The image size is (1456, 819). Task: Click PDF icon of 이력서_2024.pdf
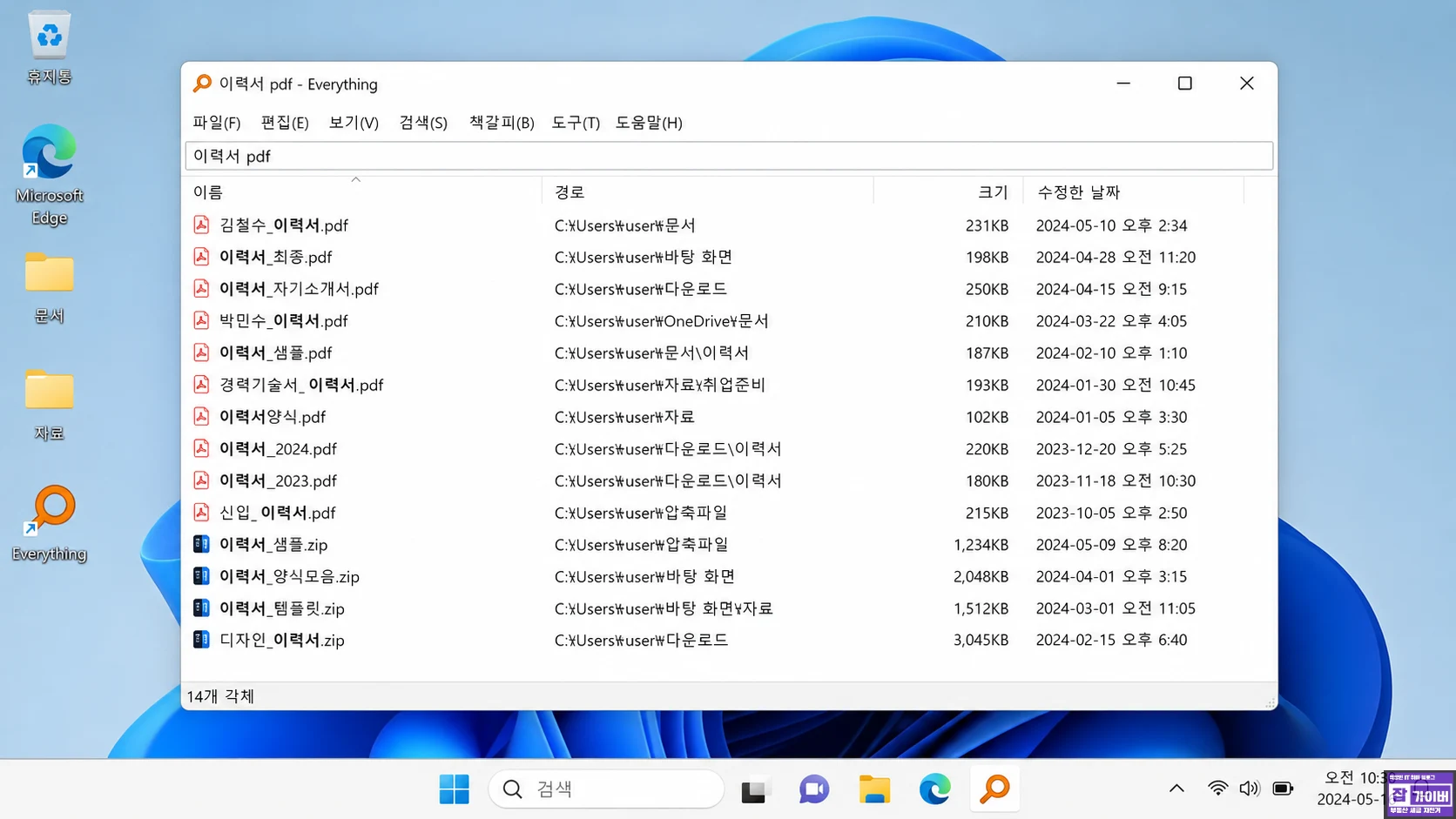pos(201,448)
